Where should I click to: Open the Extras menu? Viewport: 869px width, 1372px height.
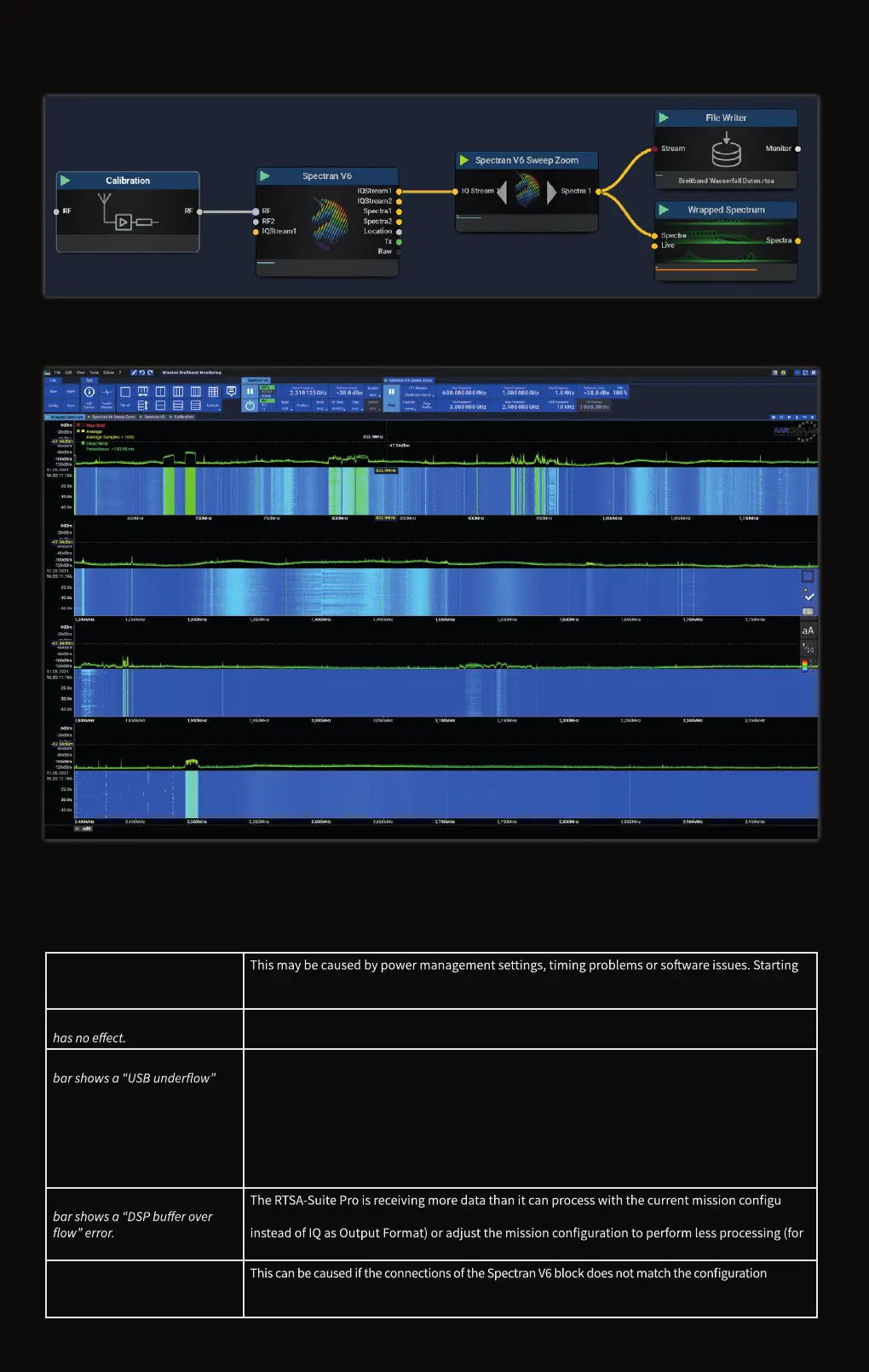click(109, 372)
